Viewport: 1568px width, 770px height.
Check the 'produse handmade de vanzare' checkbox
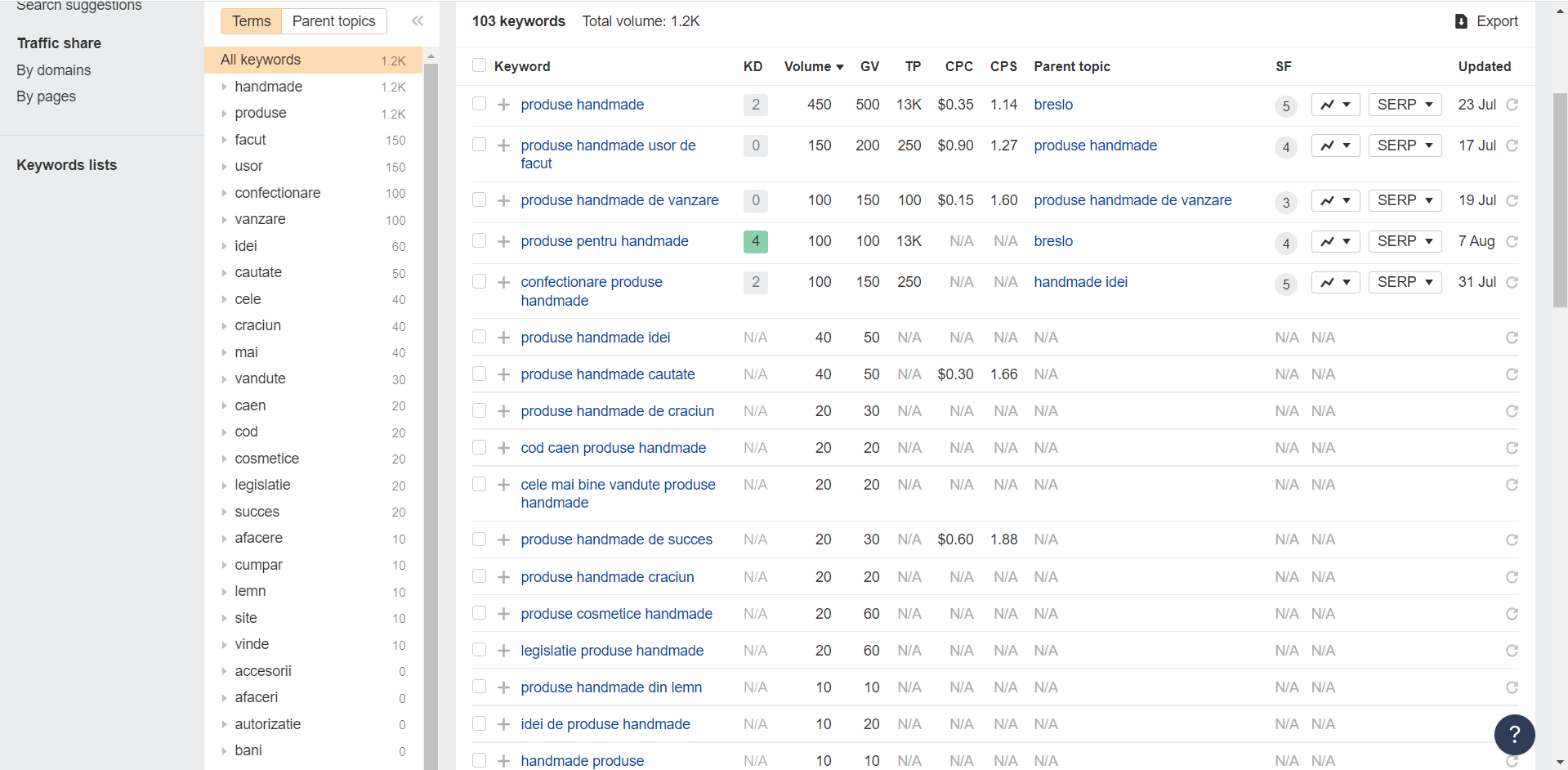coord(479,199)
